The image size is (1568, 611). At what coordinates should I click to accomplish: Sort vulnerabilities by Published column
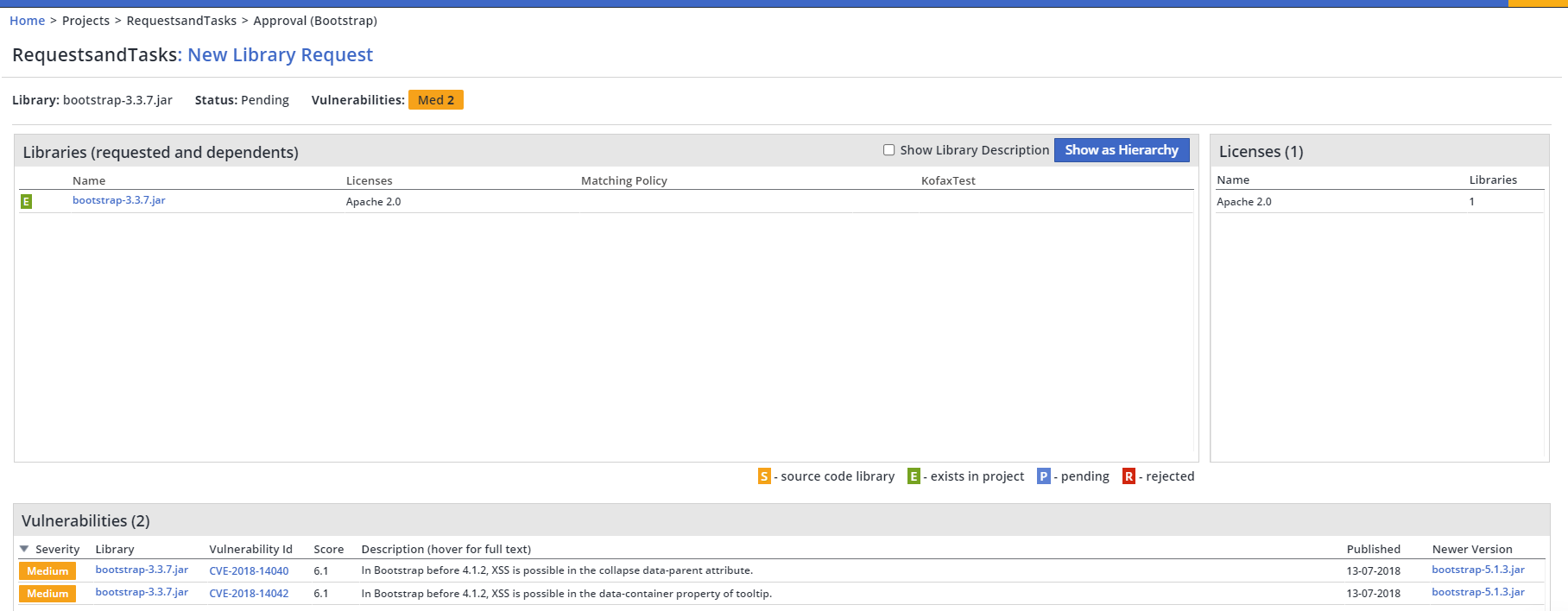click(1373, 549)
